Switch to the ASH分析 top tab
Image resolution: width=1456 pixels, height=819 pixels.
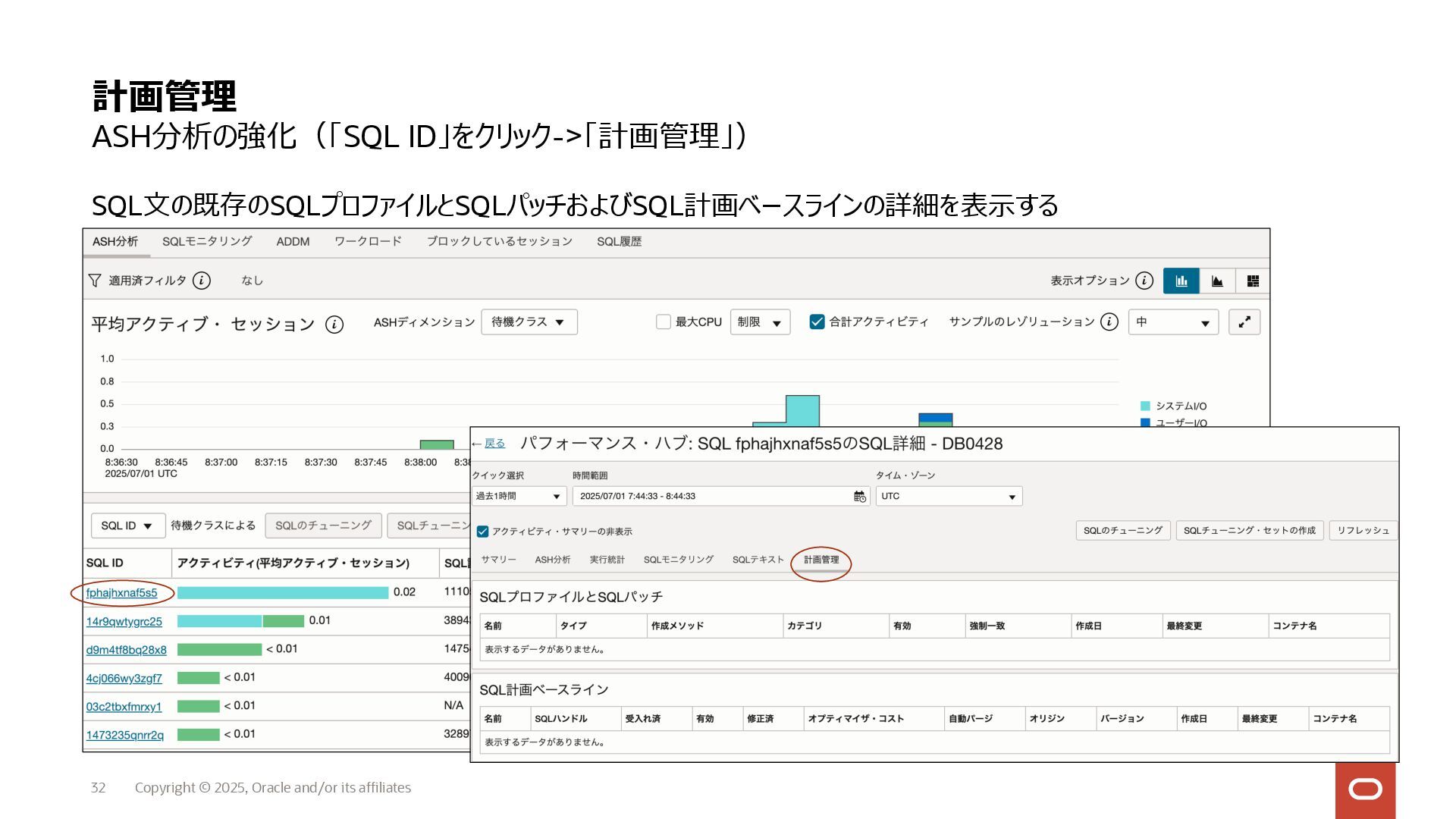(x=115, y=242)
